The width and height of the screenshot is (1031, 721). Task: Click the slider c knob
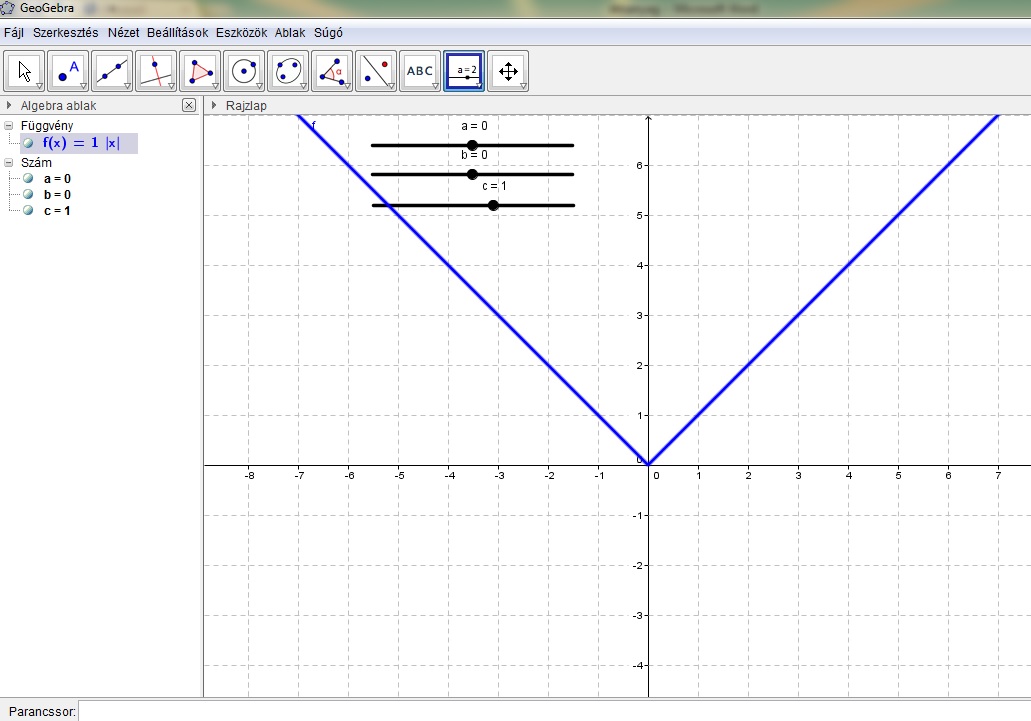pyautogui.click(x=493, y=206)
